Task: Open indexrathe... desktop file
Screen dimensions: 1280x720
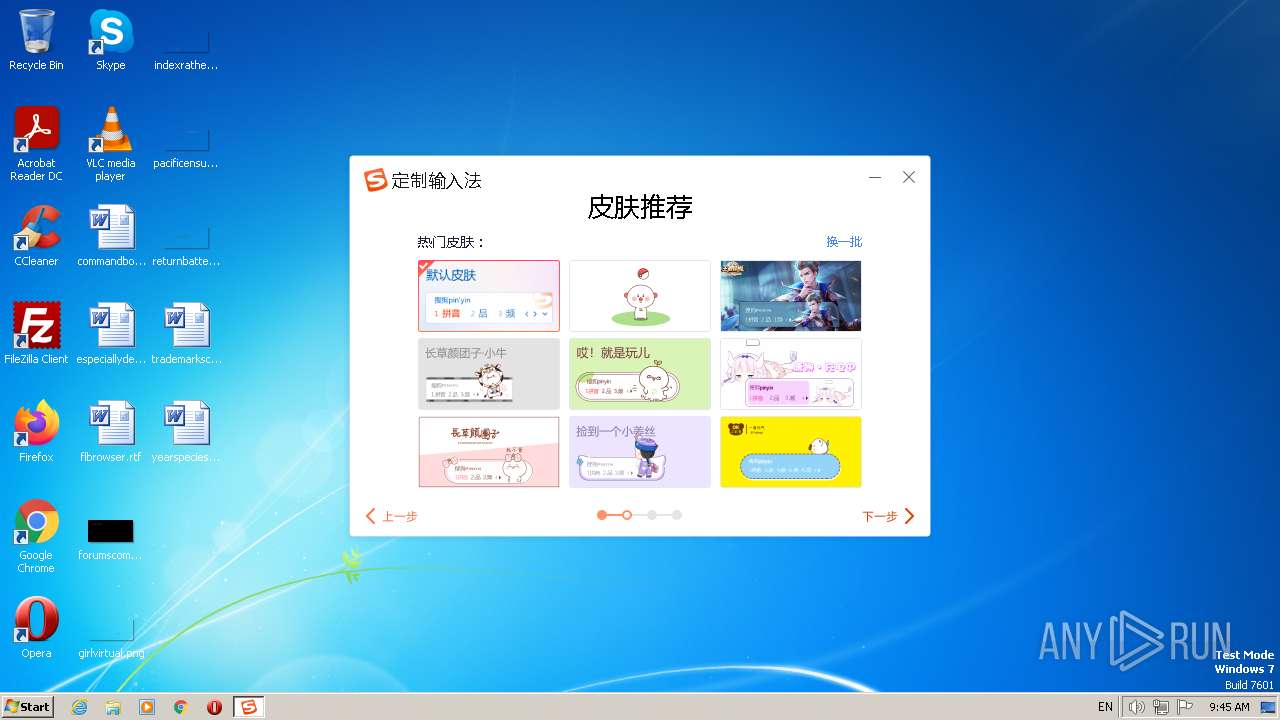Action: (x=186, y=50)
